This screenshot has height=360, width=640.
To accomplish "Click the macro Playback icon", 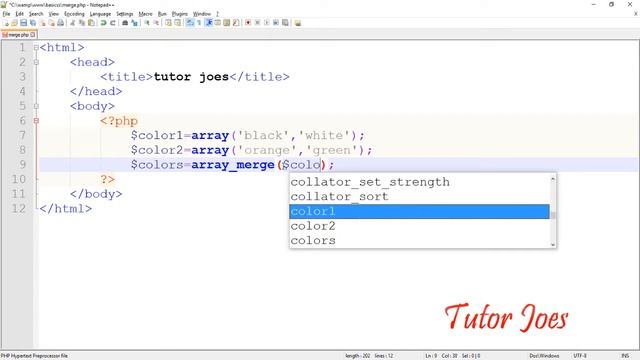I will [267, 23].
